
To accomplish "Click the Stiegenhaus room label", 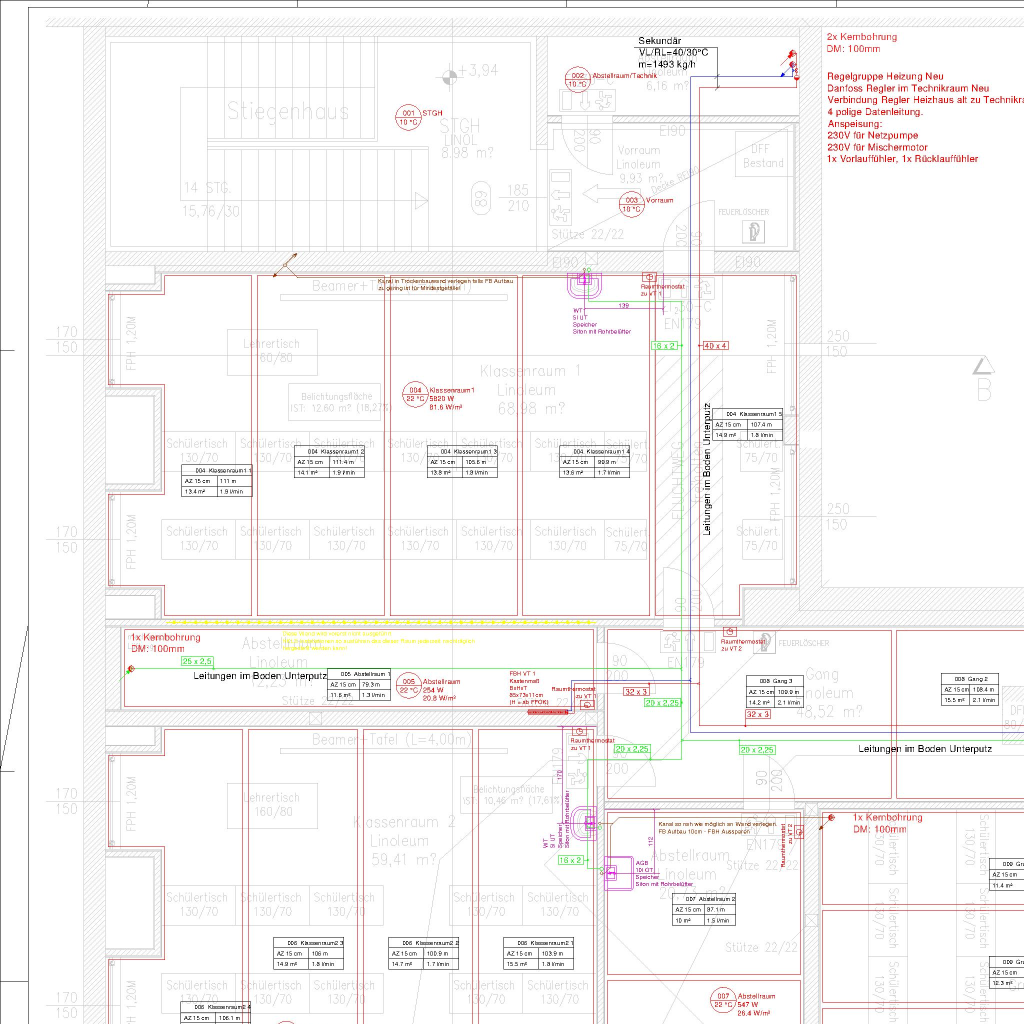I will [x=288, y=111].
